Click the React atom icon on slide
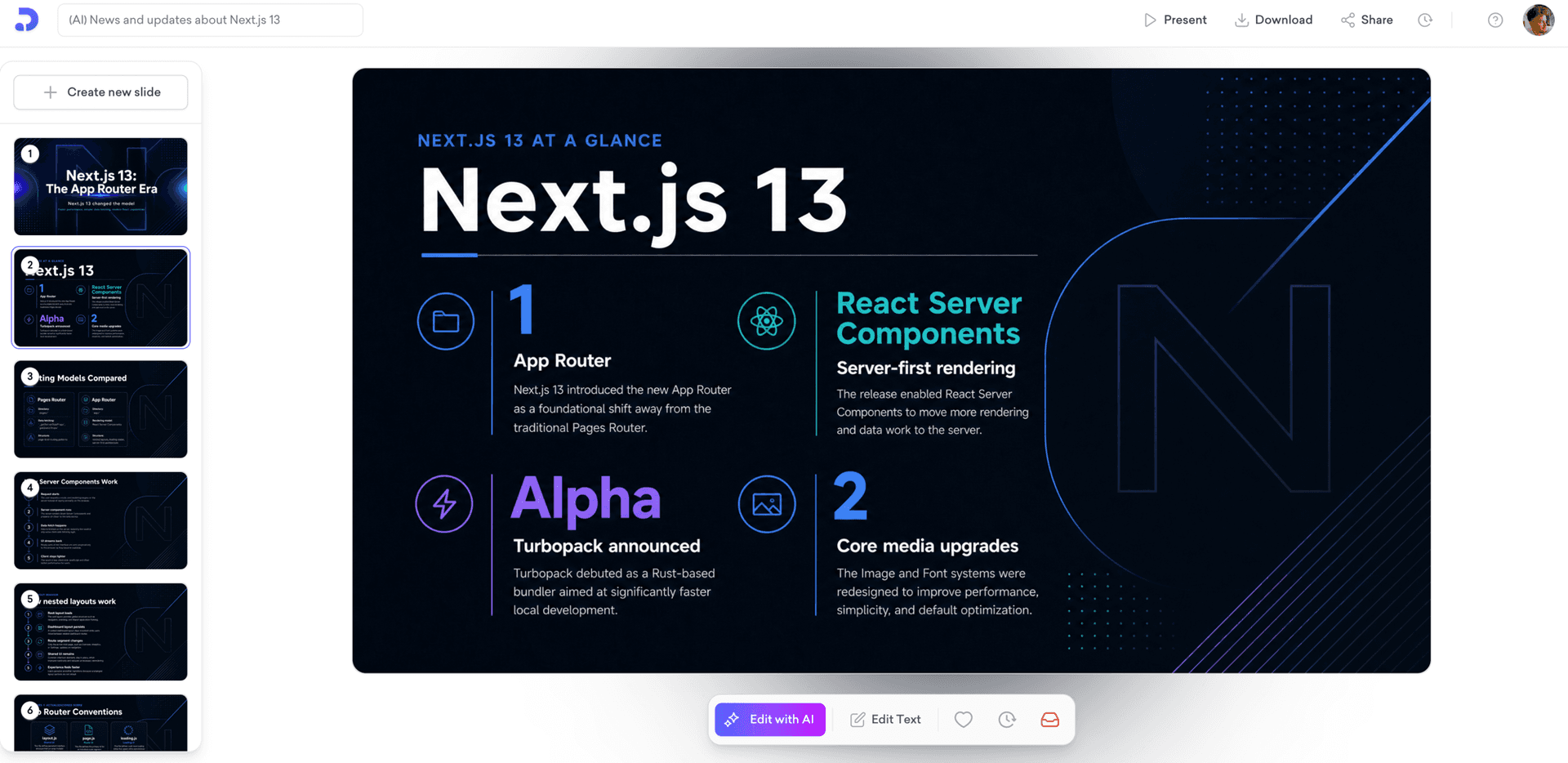The image size is (1568, 763). (767, 321)
